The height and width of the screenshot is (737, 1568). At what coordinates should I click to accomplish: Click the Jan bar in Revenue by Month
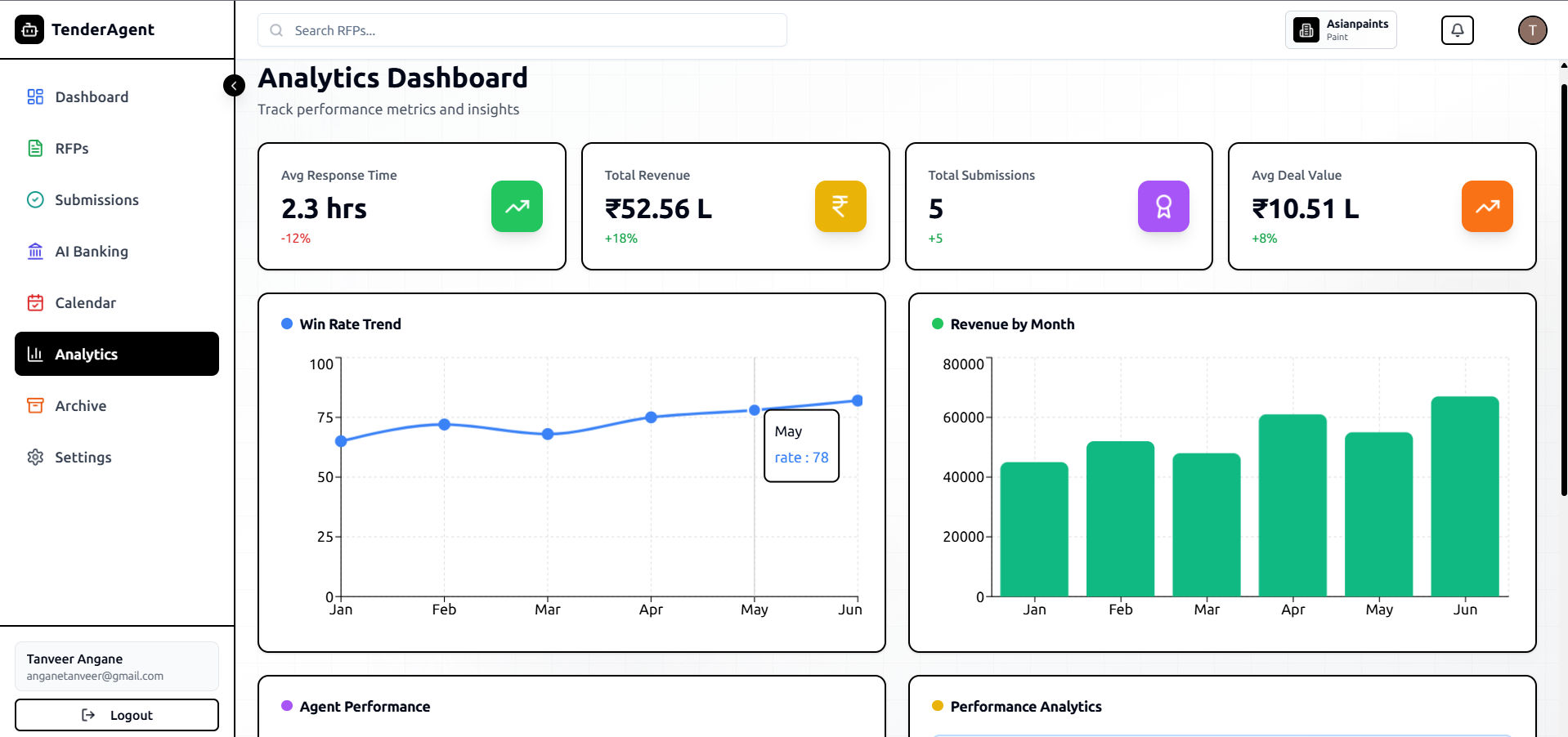tap(1034, 529)
